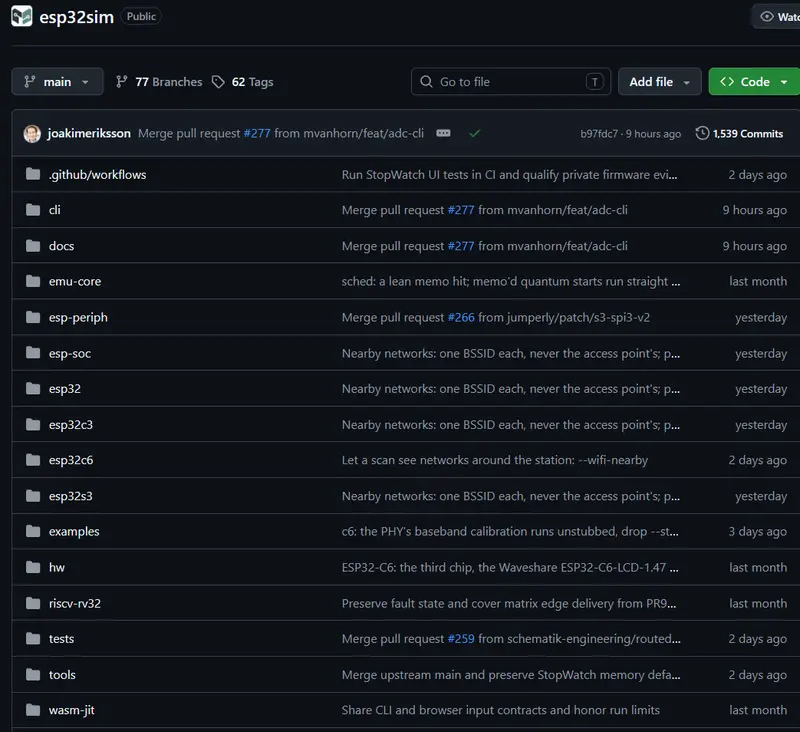This screenshot has width=800, height=732.
Task: Click the cli folder icon
Action: click(33, 210)
